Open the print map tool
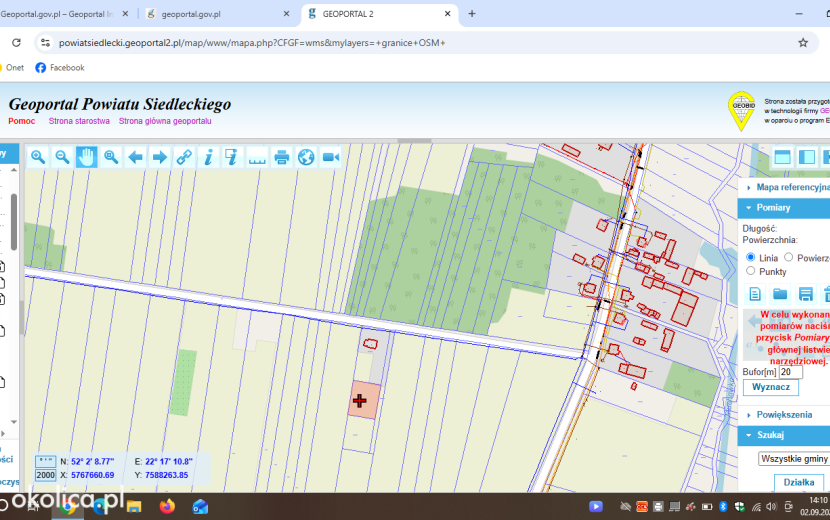The height and width of the screenshot is (520, 830). [x=282, y=157]
